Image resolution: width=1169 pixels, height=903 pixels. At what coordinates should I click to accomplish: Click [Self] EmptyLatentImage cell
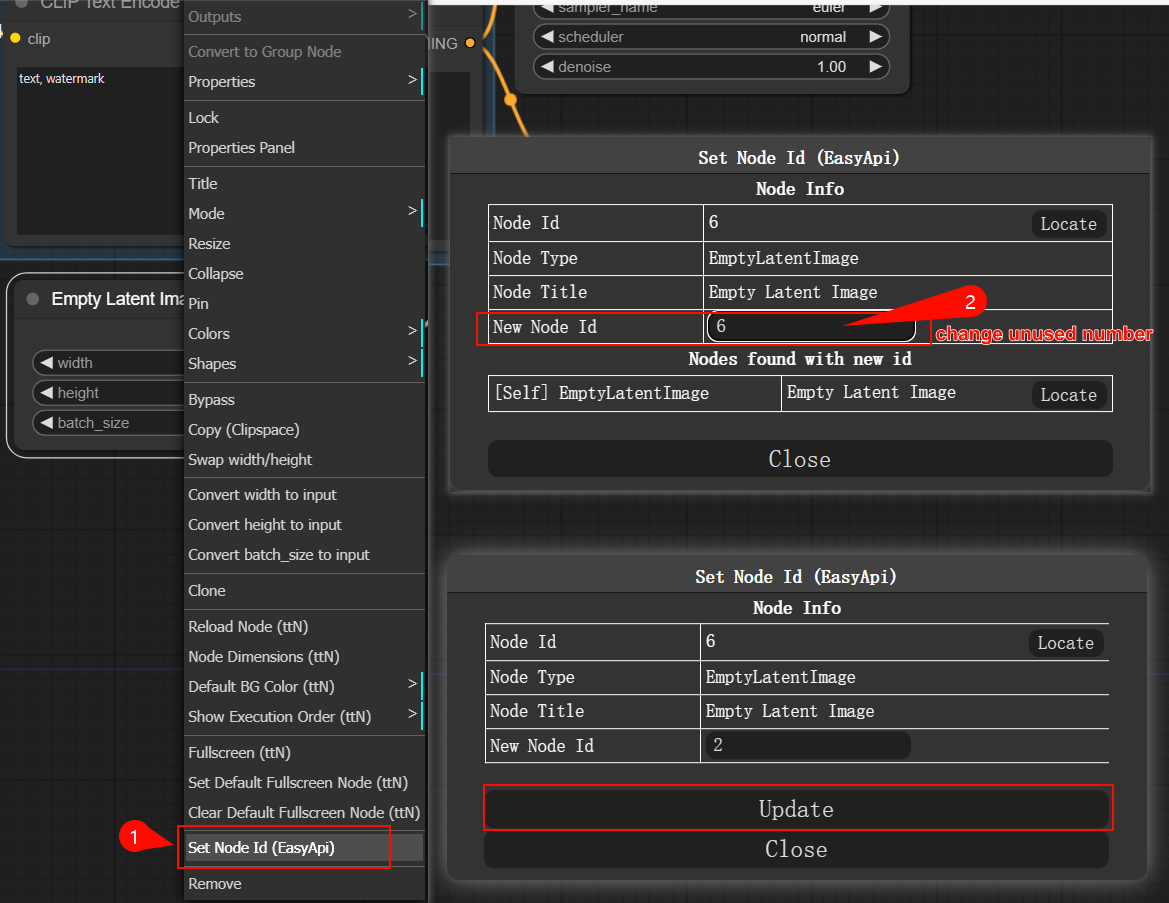point(634,393)
